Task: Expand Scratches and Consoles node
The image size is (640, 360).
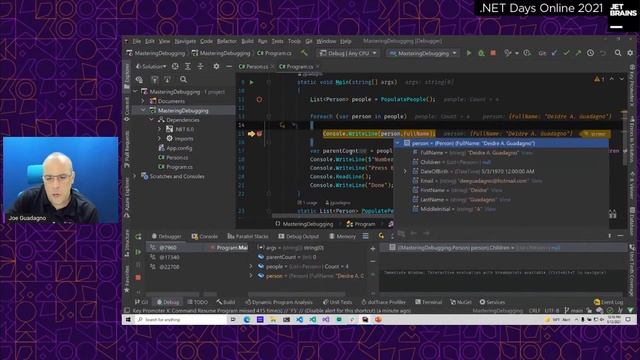Action: [135, 176]
